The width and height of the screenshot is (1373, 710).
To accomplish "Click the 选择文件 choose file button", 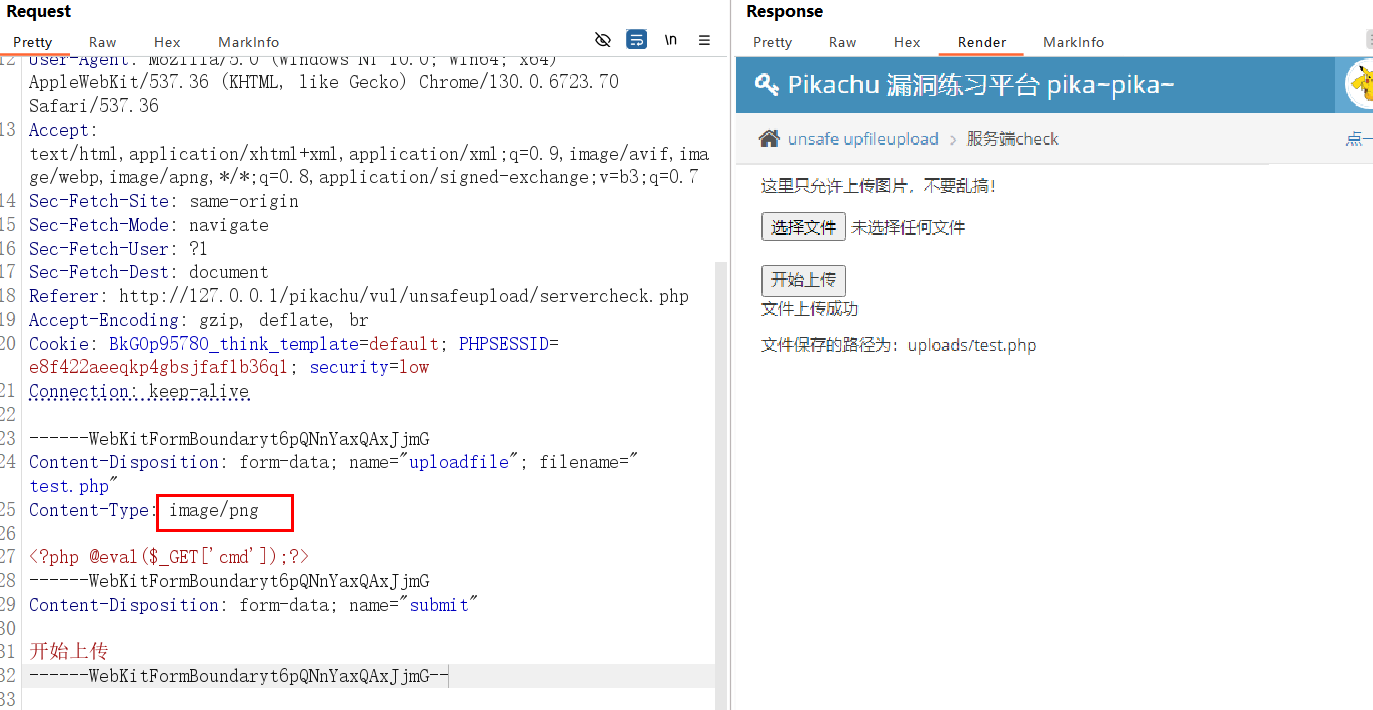I will coord(804,227).
